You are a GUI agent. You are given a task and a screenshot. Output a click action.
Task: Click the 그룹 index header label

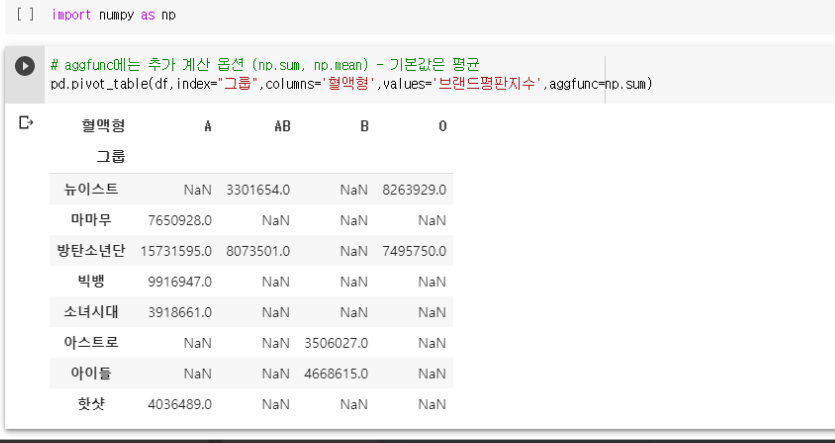pyautogui.click(x=111, y=157)
